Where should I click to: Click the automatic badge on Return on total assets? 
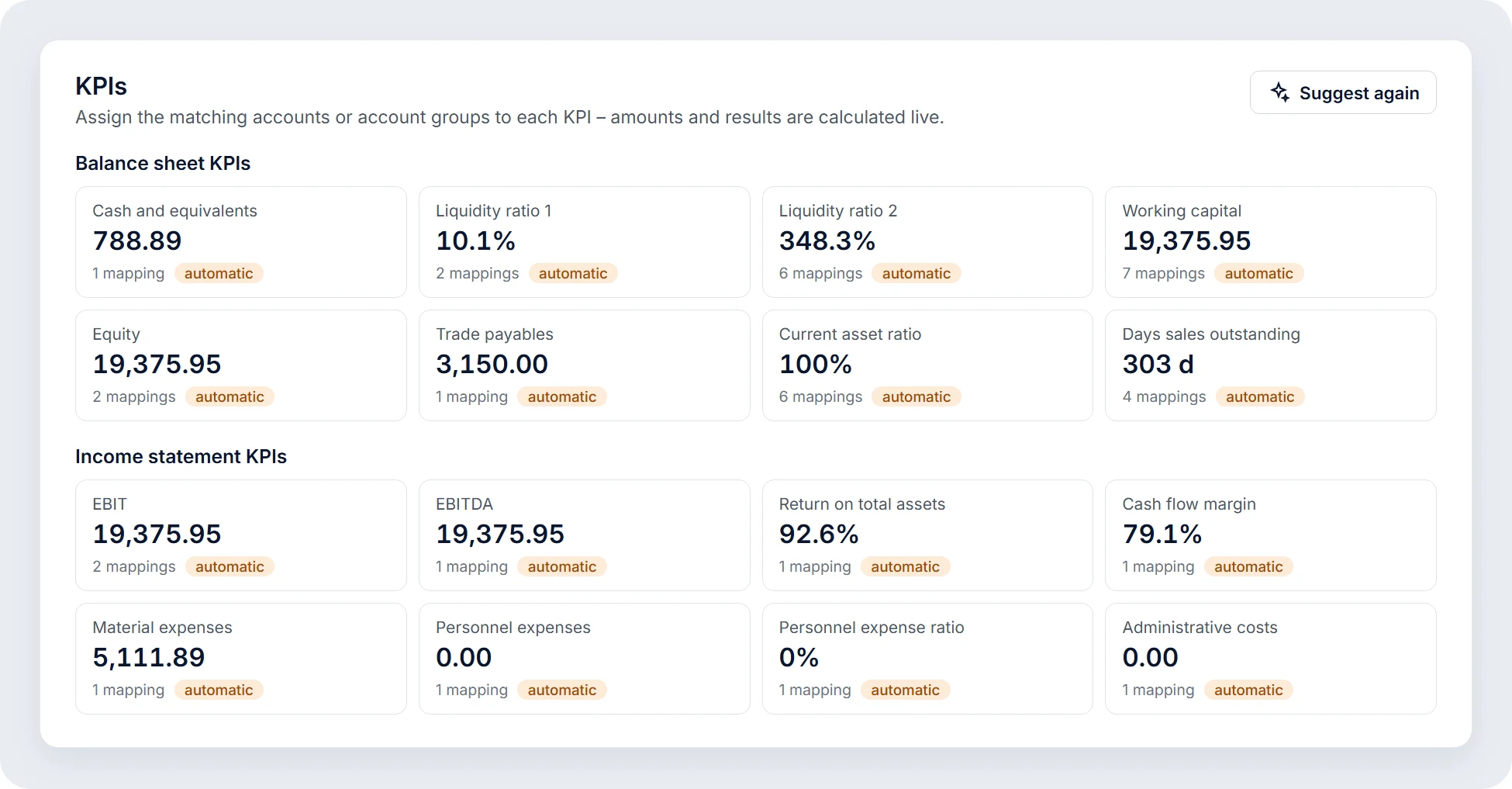(x=905, y=566)
